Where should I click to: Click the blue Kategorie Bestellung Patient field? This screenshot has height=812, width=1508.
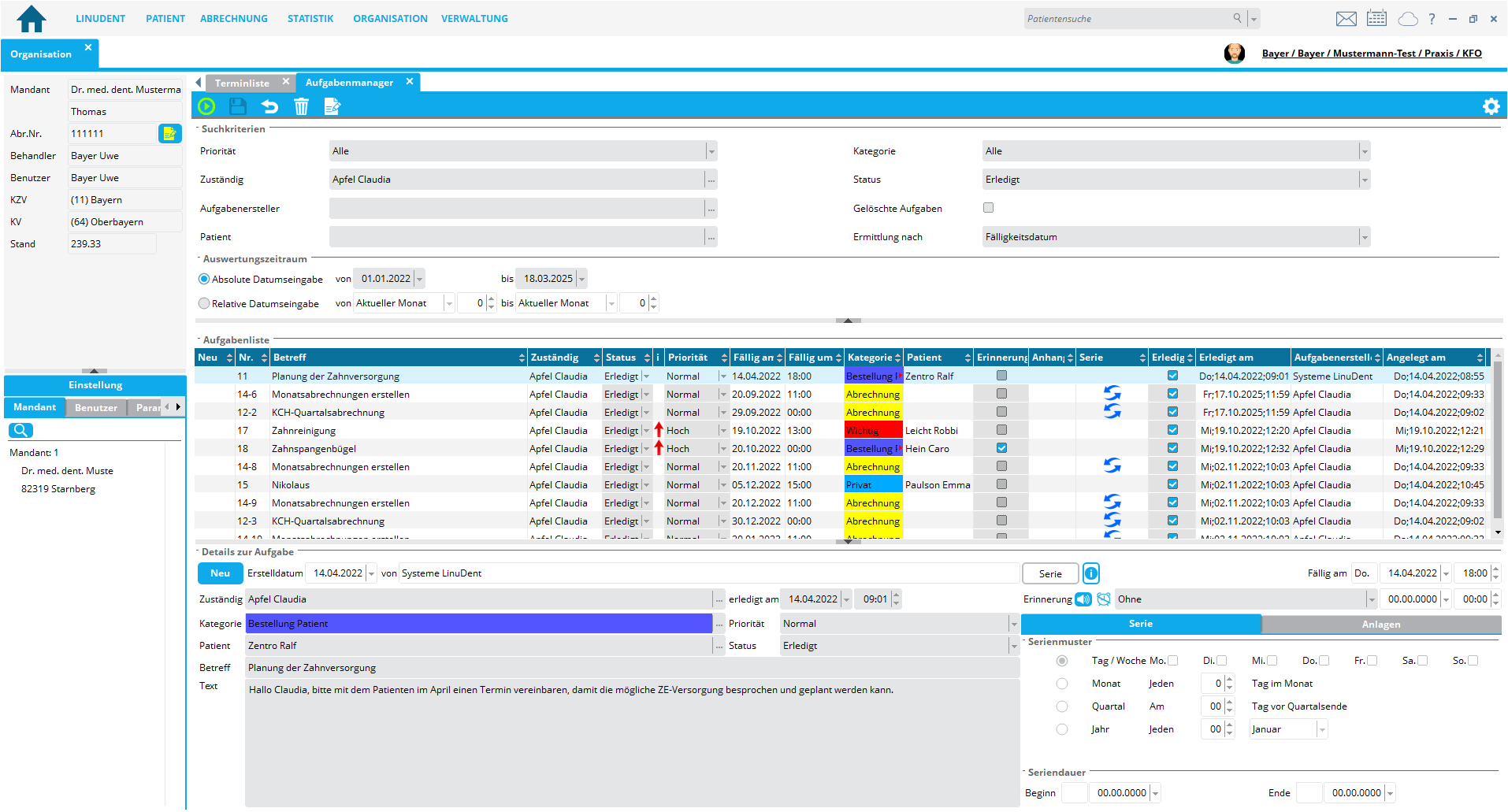(x=478, y=624)
